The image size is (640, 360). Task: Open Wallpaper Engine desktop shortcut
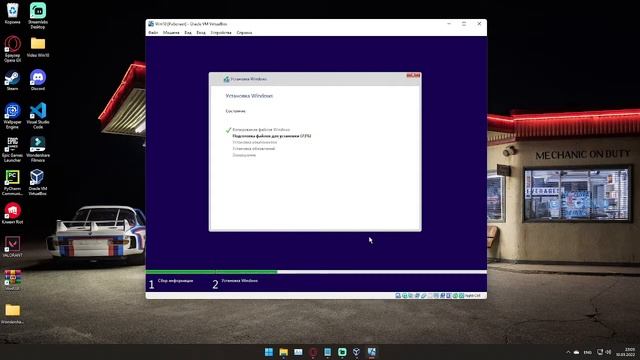pos(12,116)
